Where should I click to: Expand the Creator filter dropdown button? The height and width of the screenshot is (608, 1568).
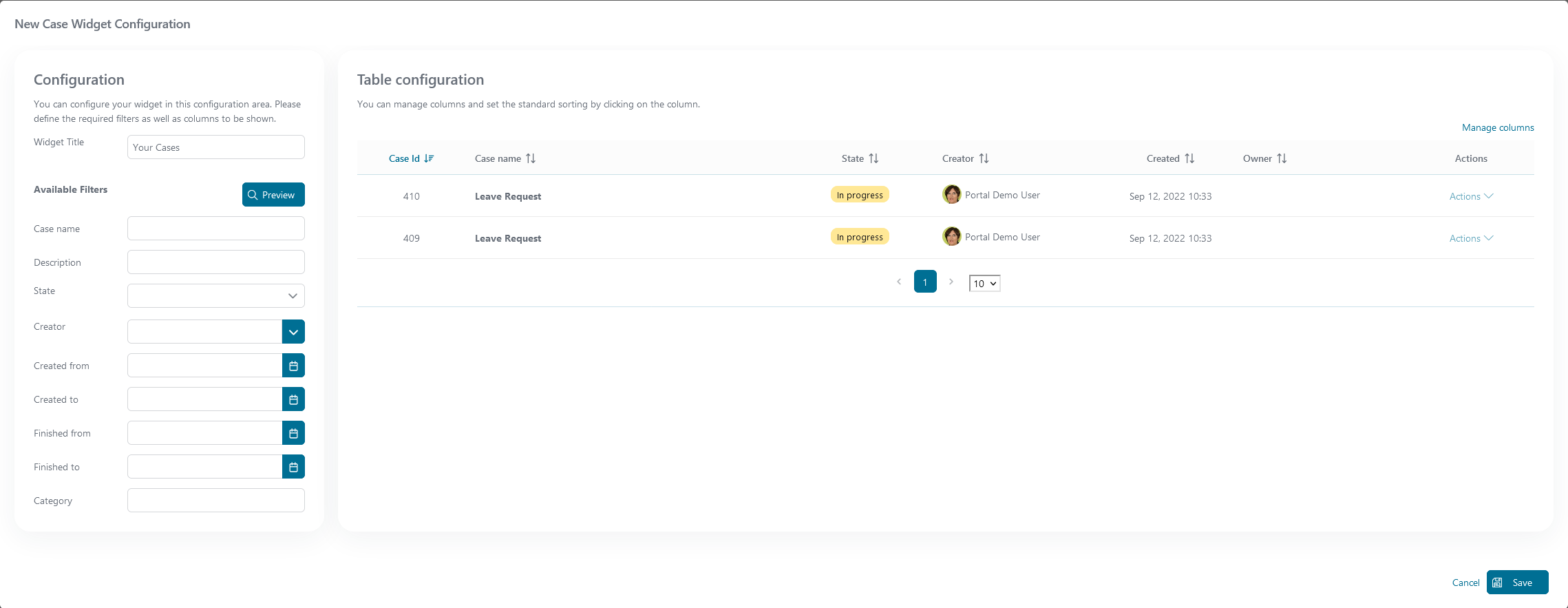click(x=293, y=332)
